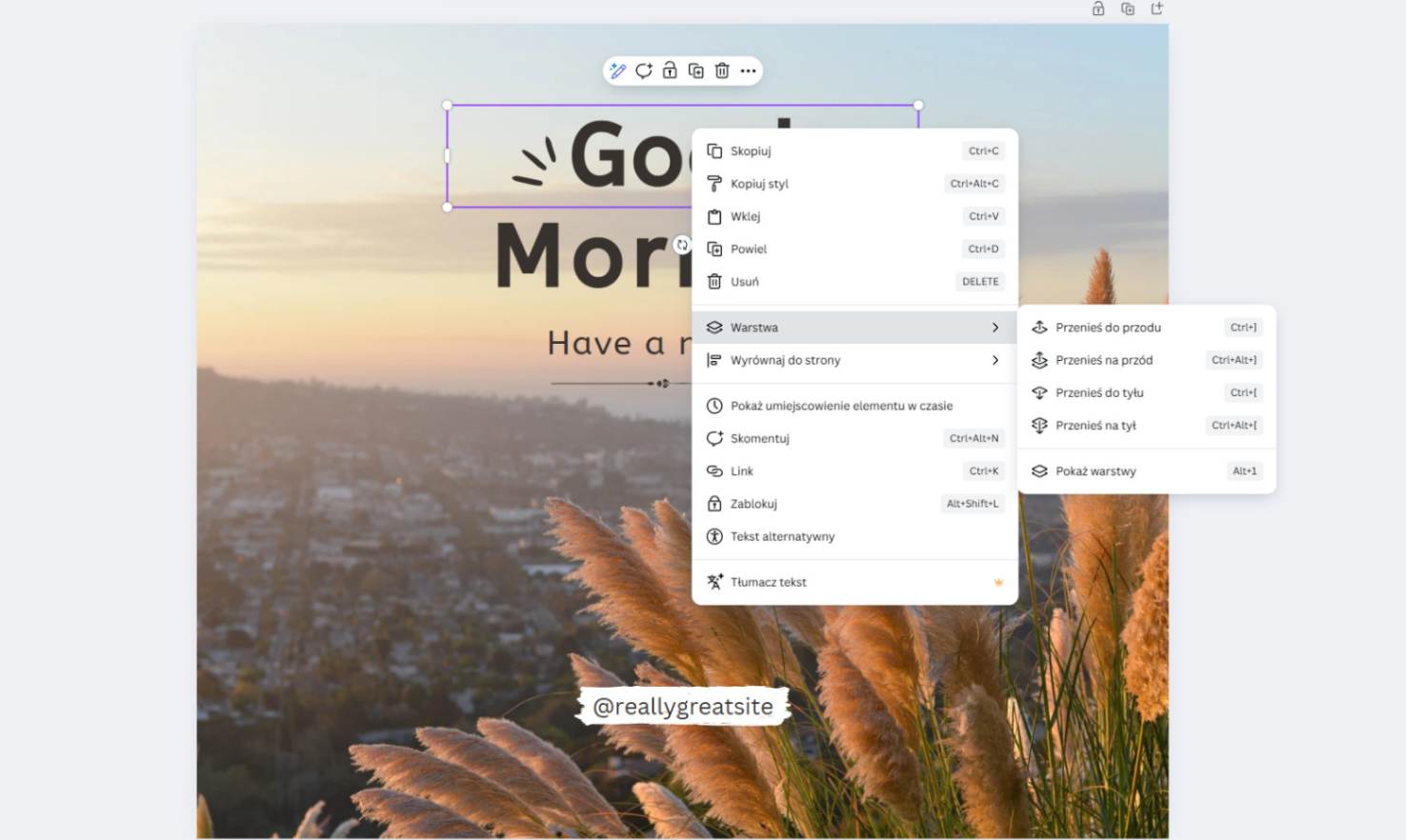Select Pokaż umiejscowienie elementu w czasie
This screenshot has width=1406, height=840.
click(x=854, y=406)
